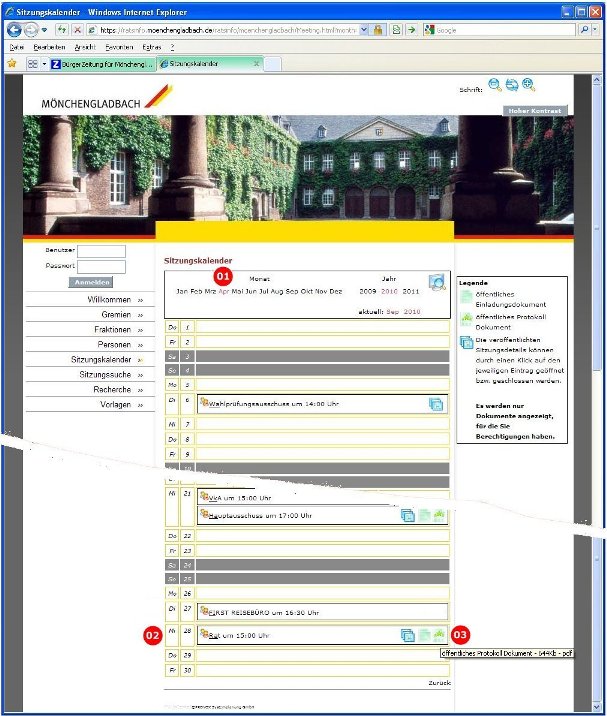
Task: Click the green Go arrow next to the address bar
Action: pyautogui.click(x=412, y=30)
